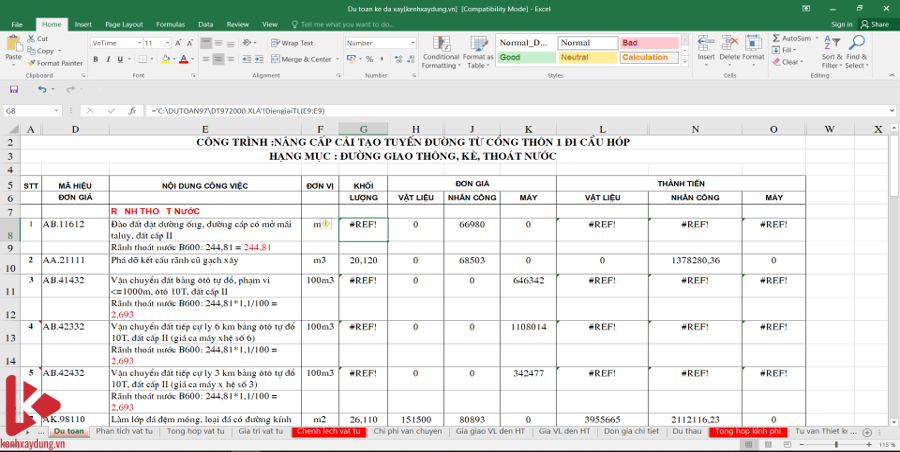Open the 'Tong hop kinh phi' sheet tab

[743, 431]
